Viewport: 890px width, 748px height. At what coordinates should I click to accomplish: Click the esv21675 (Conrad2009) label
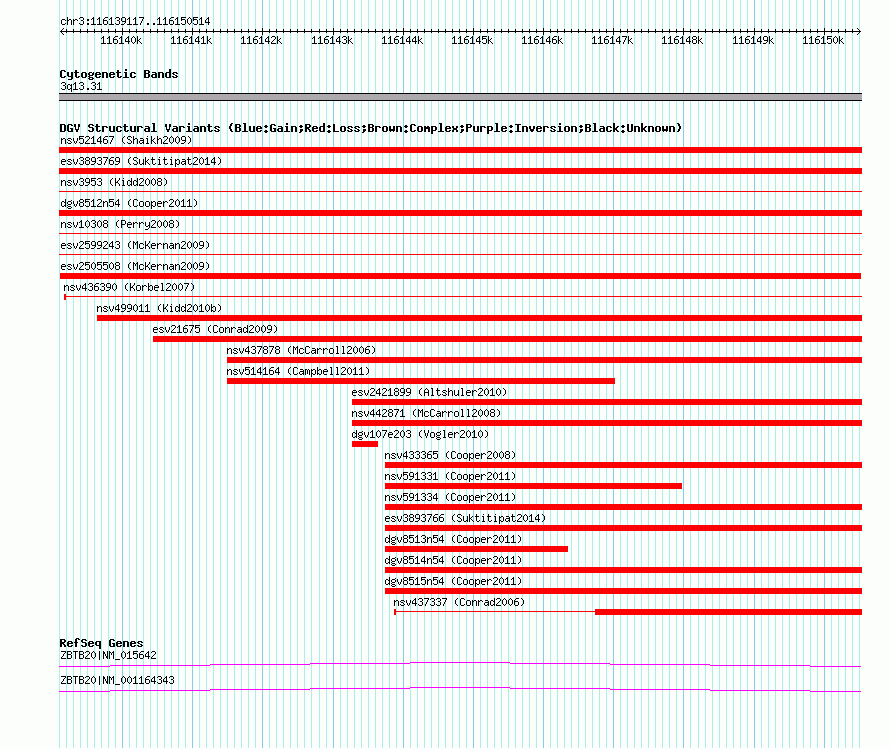click(215, 329)
